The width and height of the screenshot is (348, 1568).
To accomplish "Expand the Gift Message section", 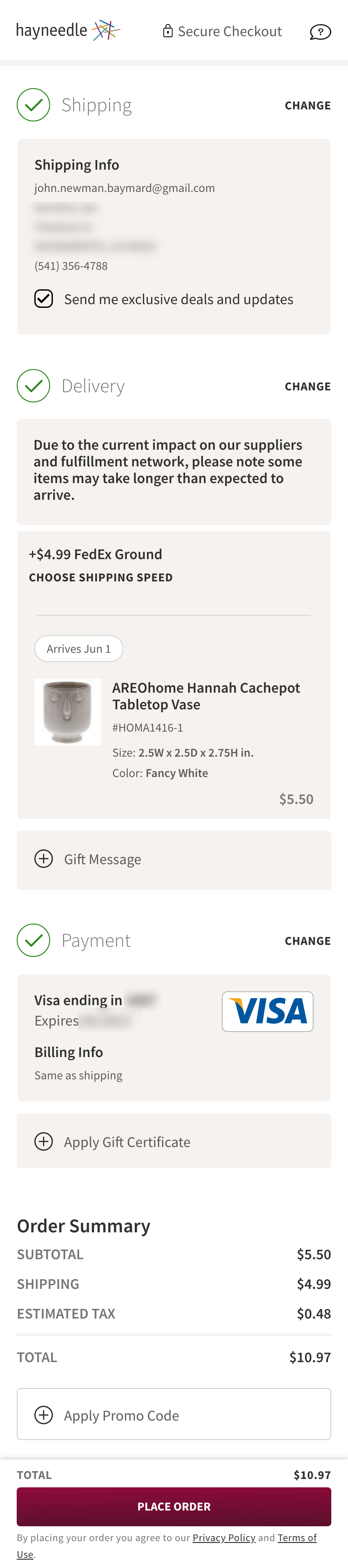I will [x=43, y=859].
